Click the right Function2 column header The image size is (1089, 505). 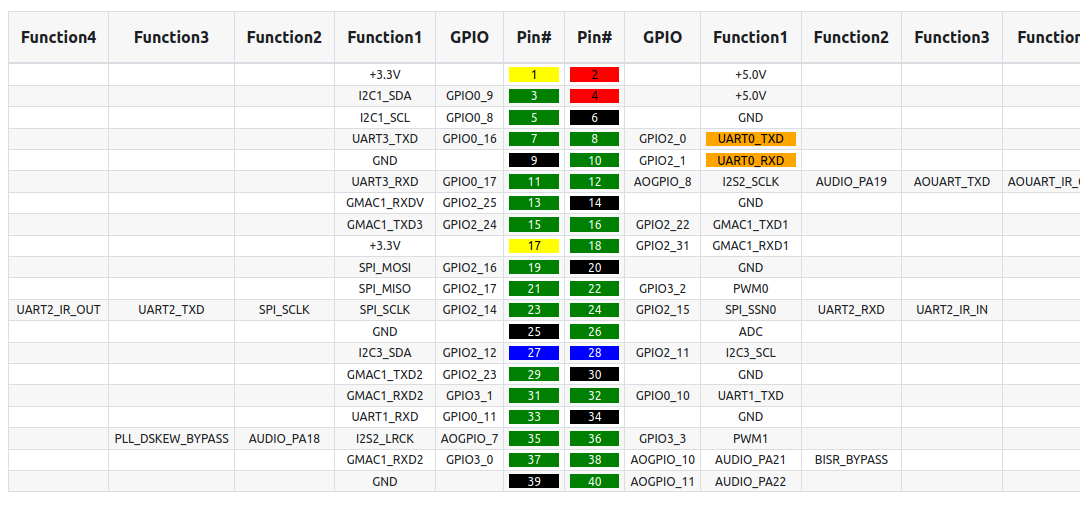point(851,38)
